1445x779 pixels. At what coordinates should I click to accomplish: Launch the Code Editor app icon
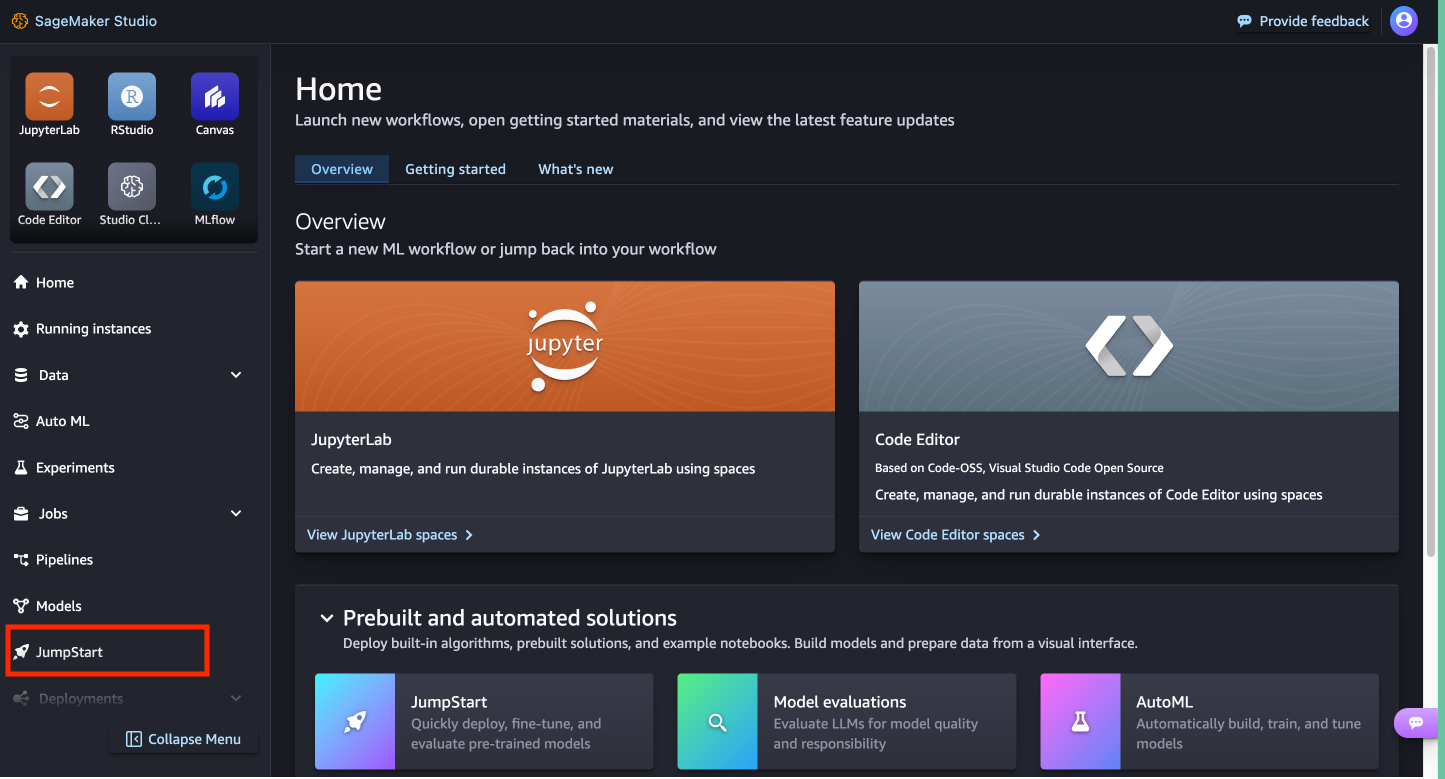coord(49,186)
